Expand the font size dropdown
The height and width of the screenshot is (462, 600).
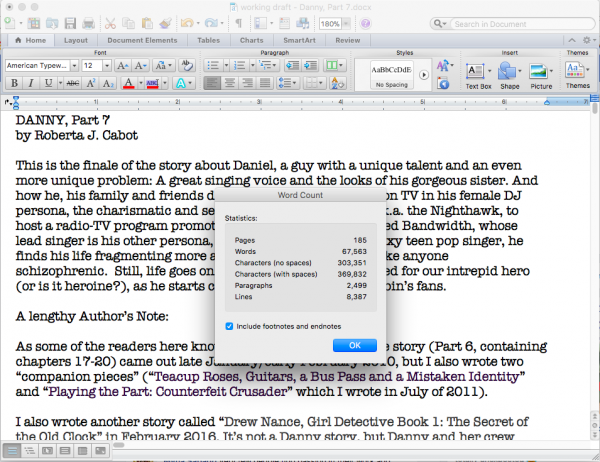[106, 65]
